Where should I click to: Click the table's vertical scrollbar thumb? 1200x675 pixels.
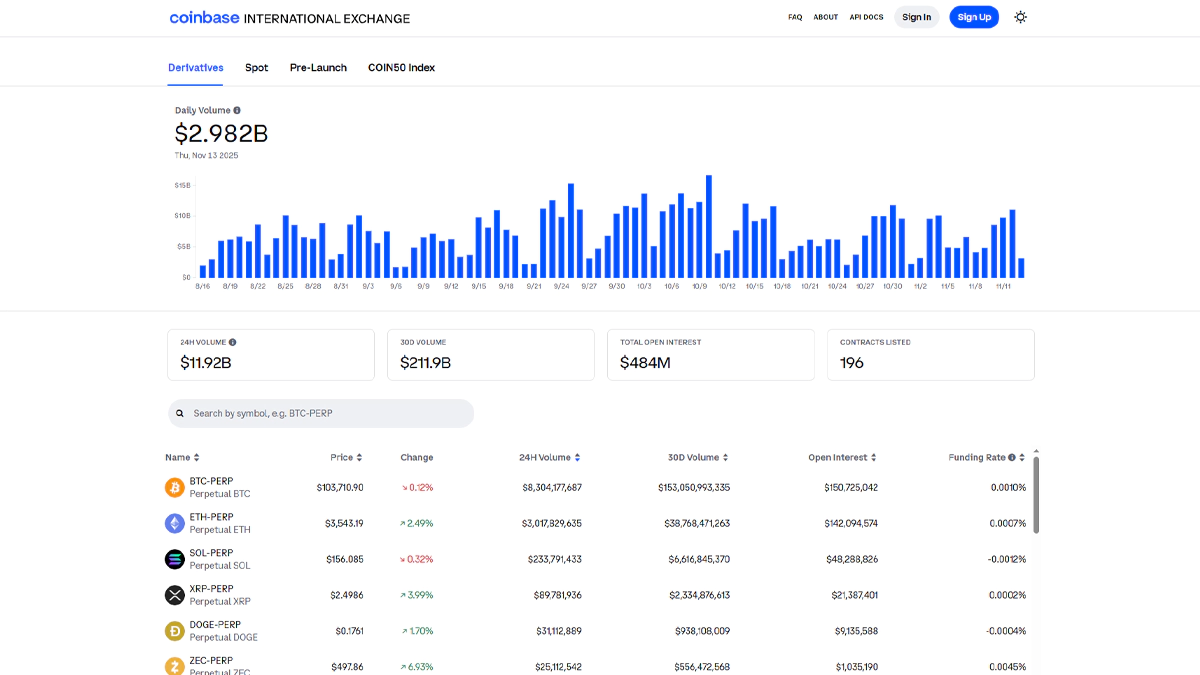click(1036, 495)
